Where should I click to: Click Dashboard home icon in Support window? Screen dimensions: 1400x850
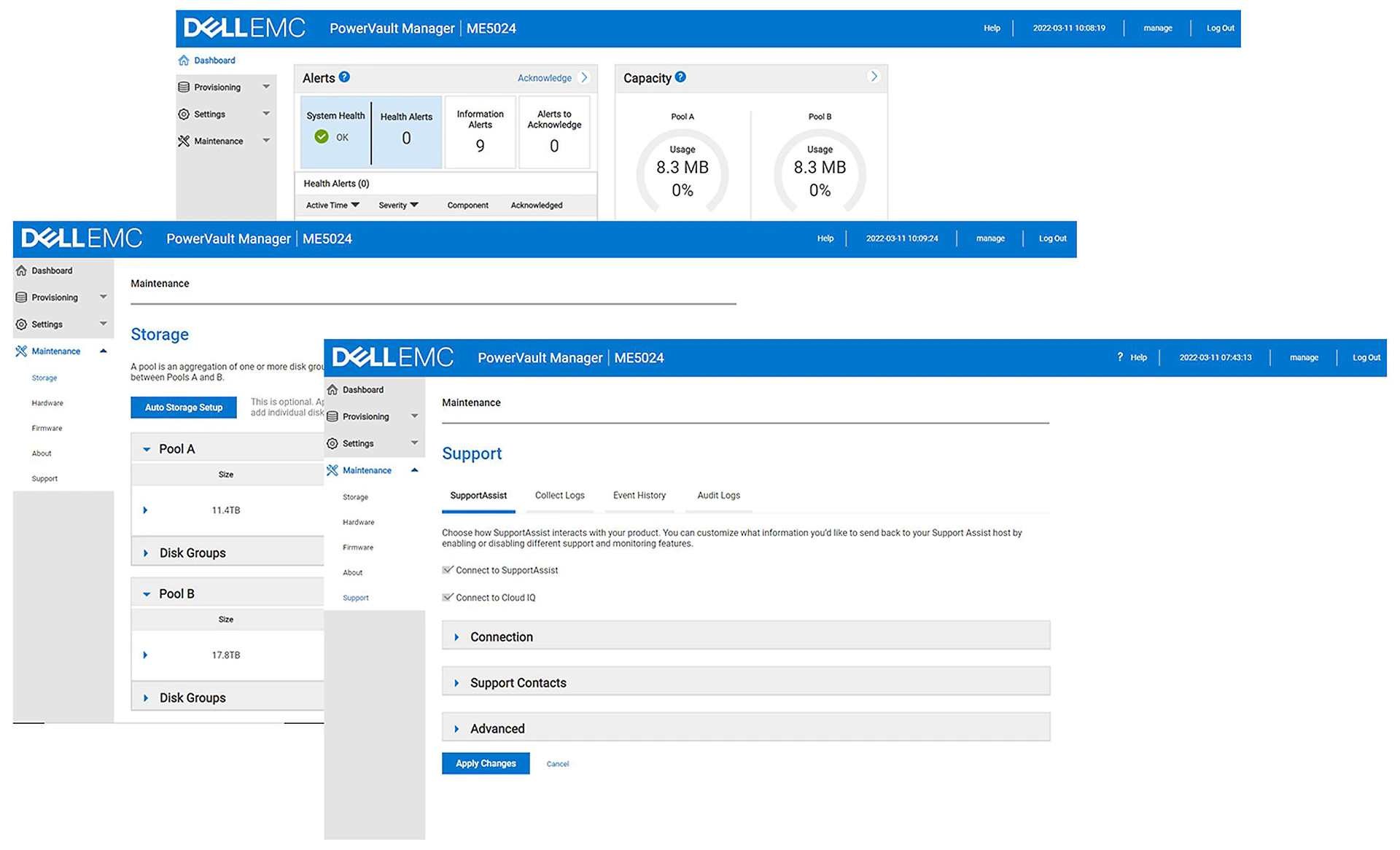(332, 389)
